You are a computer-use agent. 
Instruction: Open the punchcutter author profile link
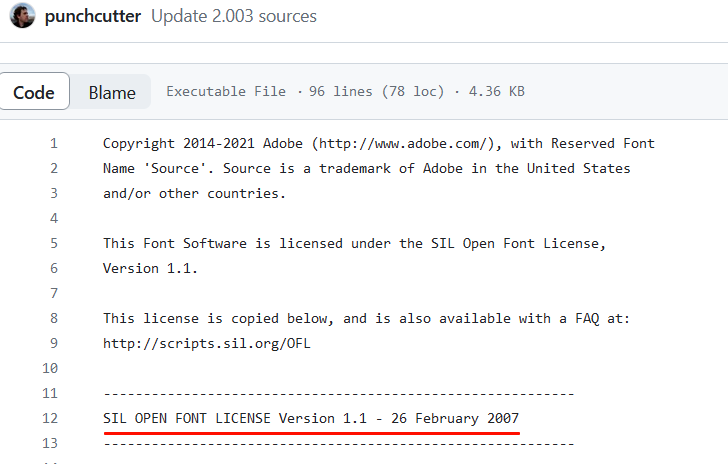93,16
